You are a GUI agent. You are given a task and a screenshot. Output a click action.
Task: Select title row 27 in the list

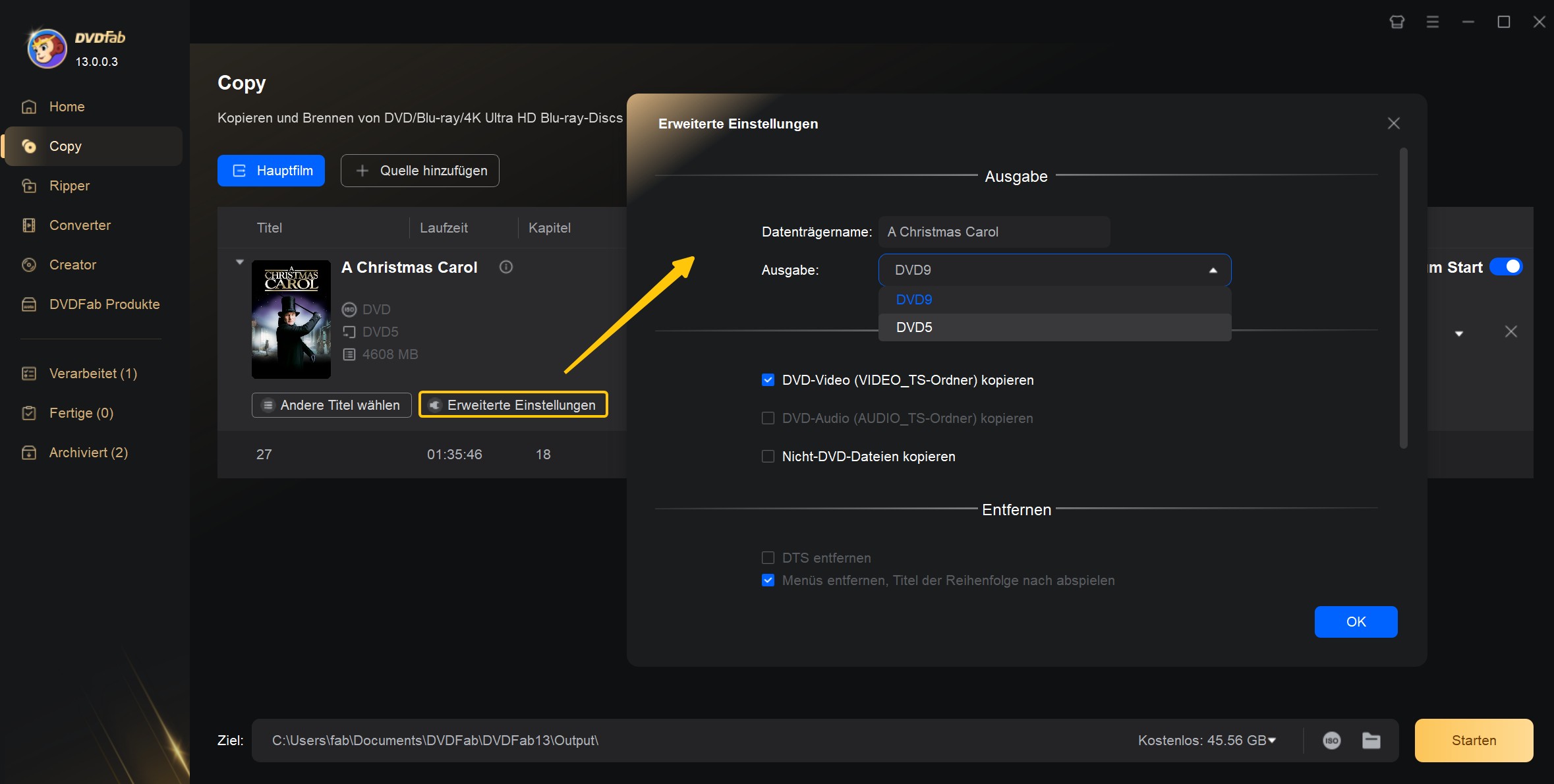422,455
